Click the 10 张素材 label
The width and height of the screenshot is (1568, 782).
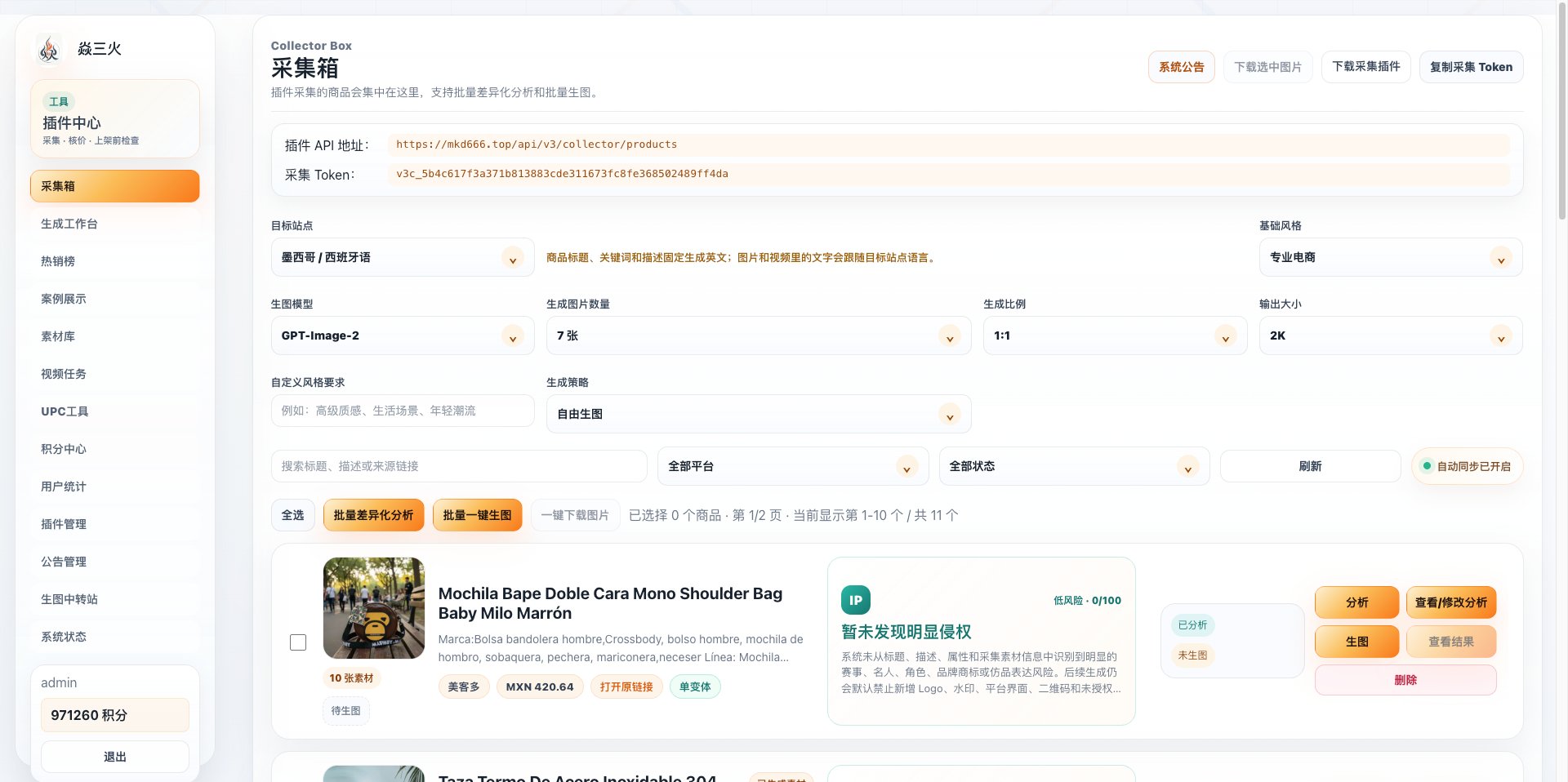pyautogui.click(x=351, y=678)
